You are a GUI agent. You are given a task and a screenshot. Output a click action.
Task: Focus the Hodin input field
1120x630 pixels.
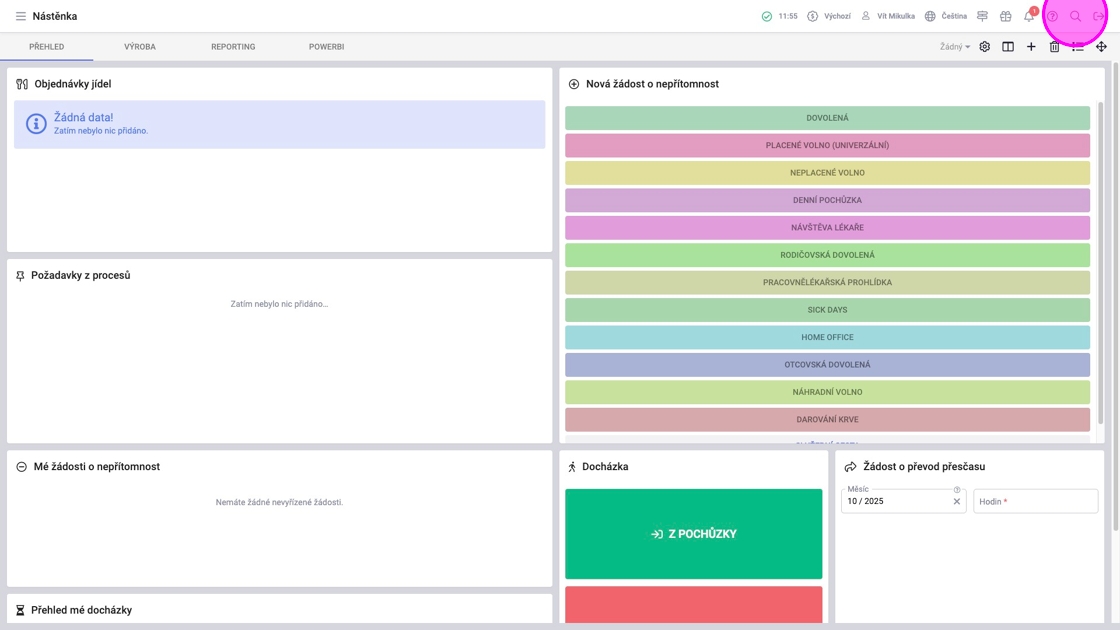[x=1035, y=501]
